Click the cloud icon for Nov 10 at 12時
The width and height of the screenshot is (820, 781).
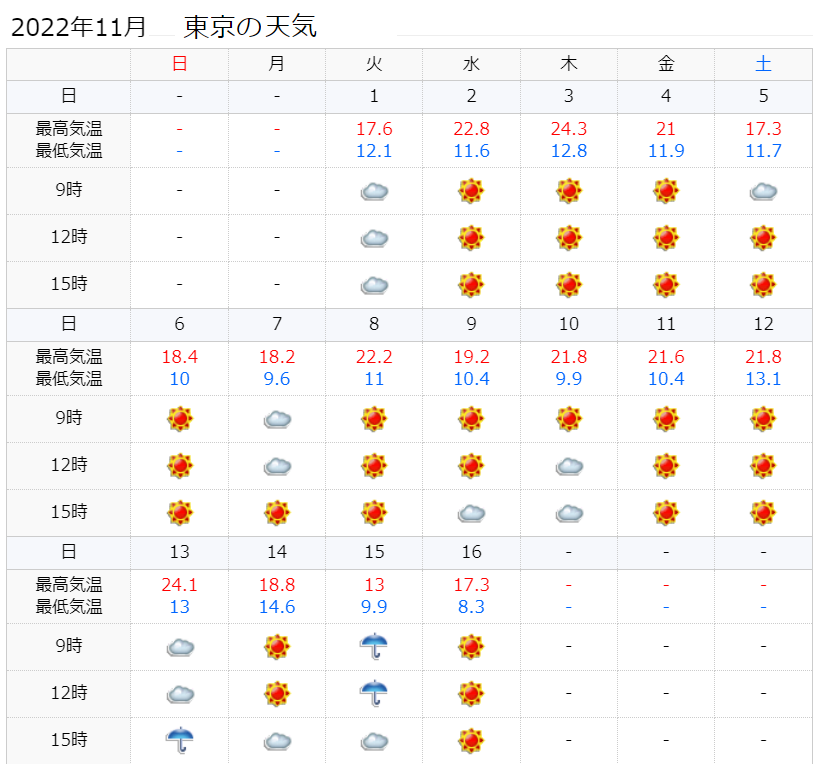(569, 467)
